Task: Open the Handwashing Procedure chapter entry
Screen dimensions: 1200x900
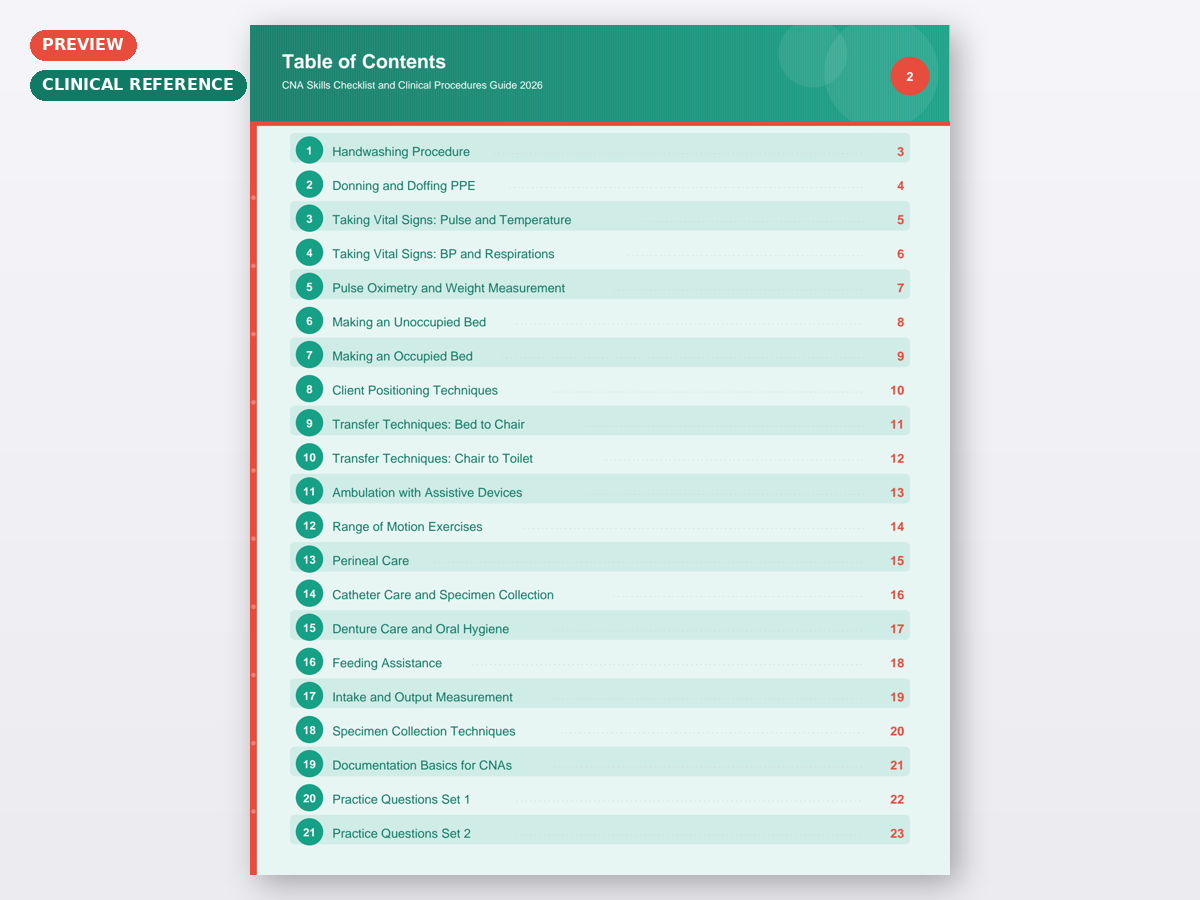Action: coord(401,151)
